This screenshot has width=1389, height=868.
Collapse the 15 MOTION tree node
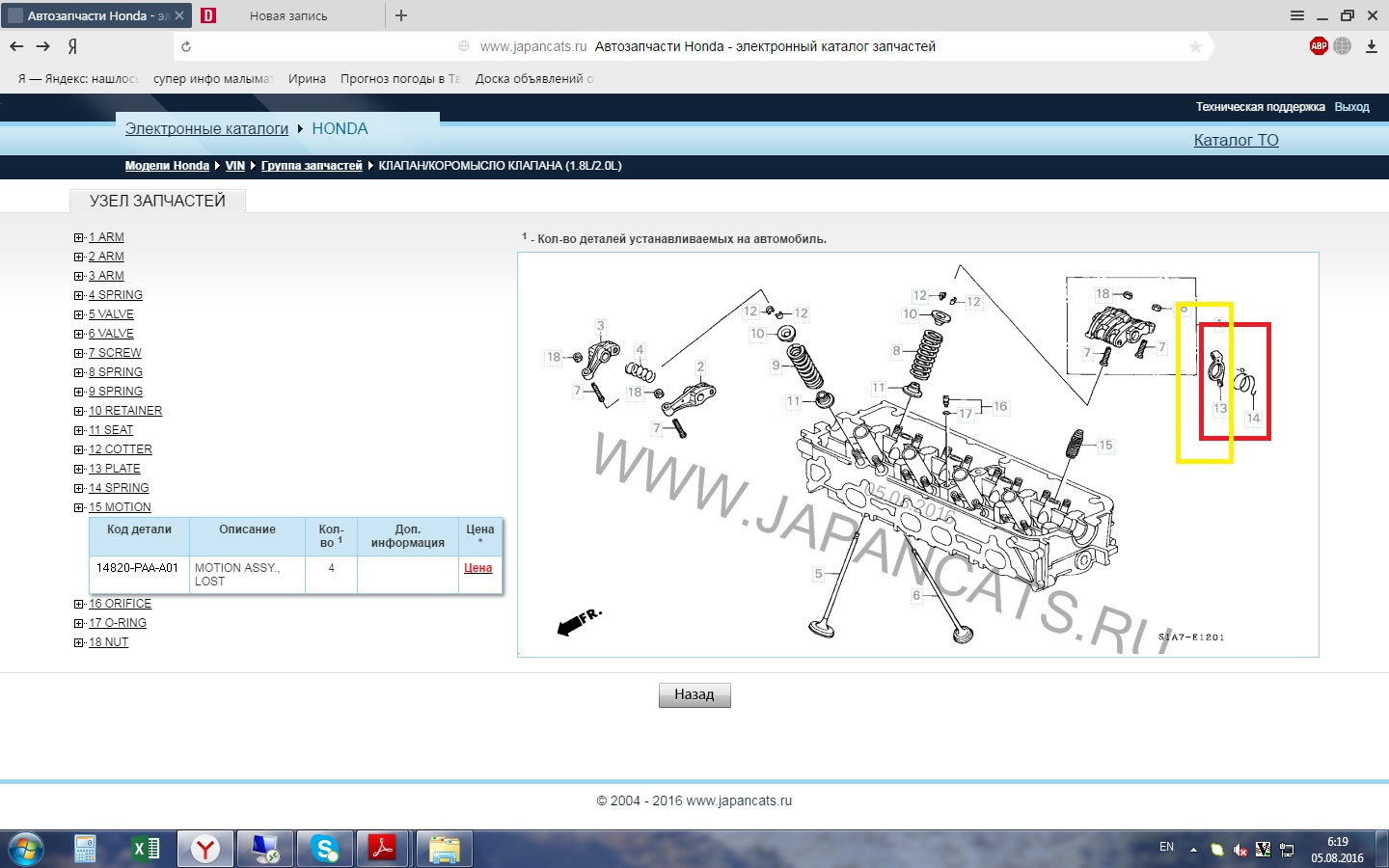79,507
